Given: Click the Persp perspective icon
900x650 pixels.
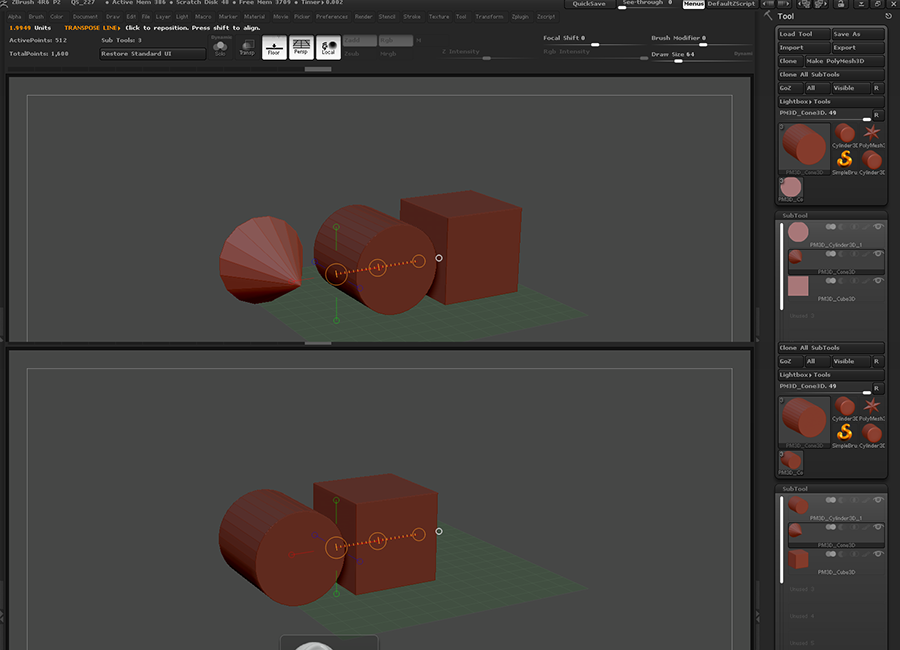Looking at the screenshot, I should (301, 47).
